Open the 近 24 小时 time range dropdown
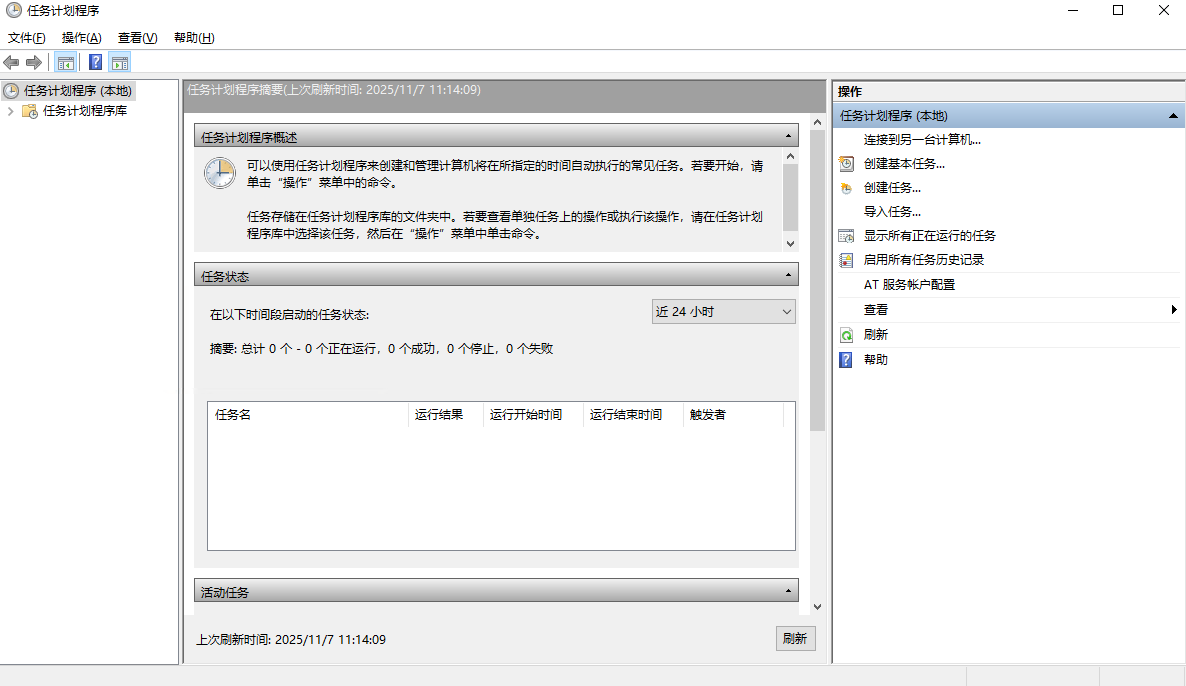 (723, 312)
